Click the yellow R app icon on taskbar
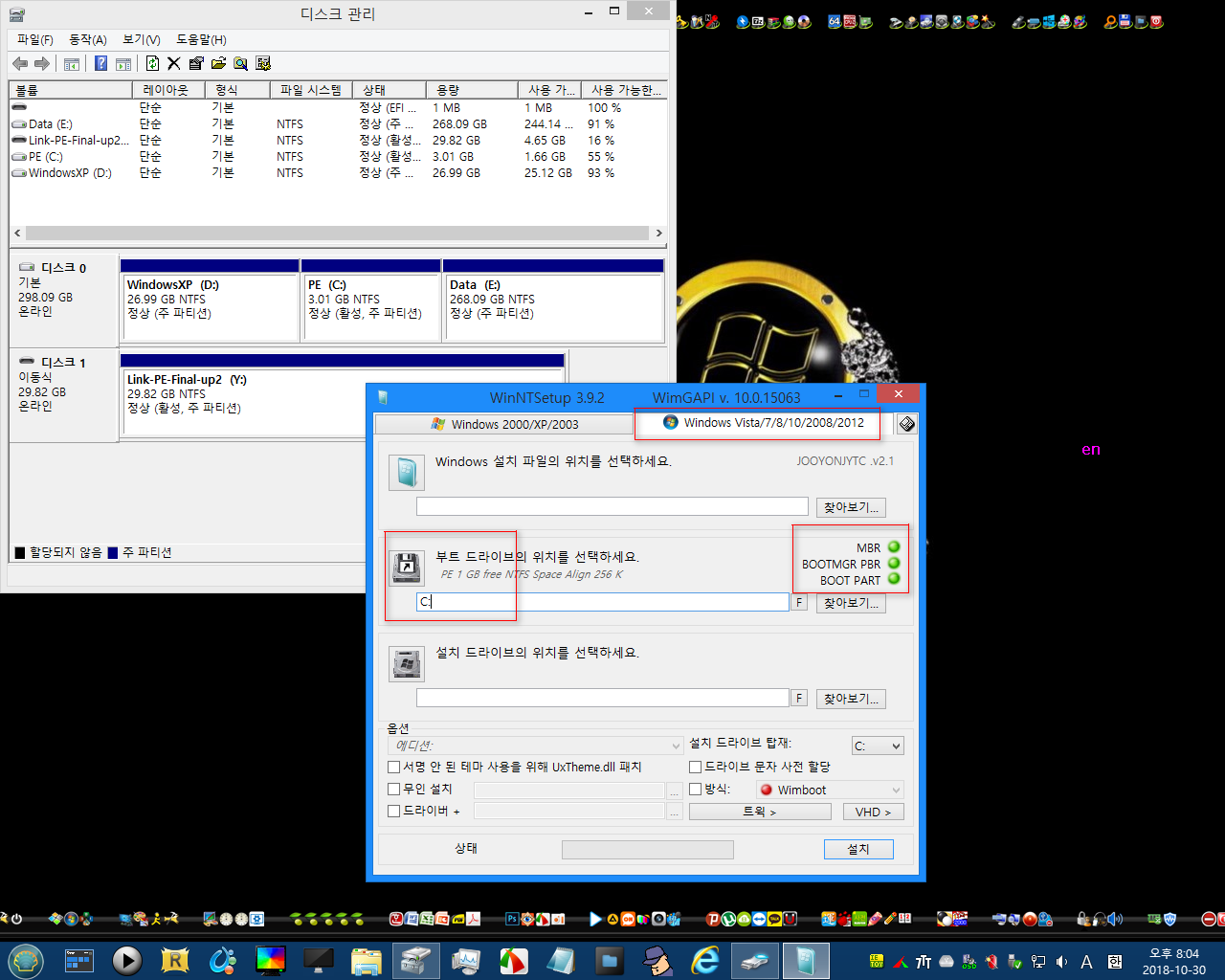 pyautogui.click(x=175, y=960)
